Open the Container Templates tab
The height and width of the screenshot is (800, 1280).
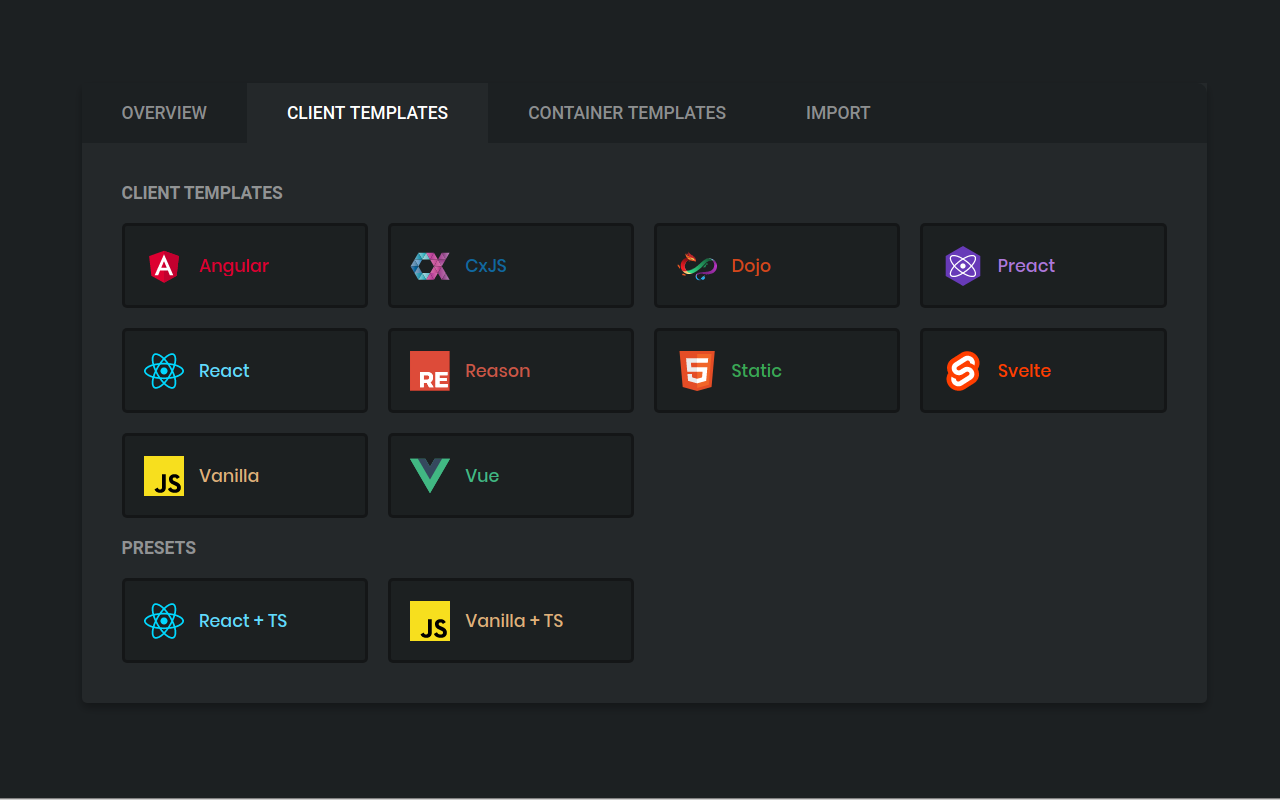(627, 113)
